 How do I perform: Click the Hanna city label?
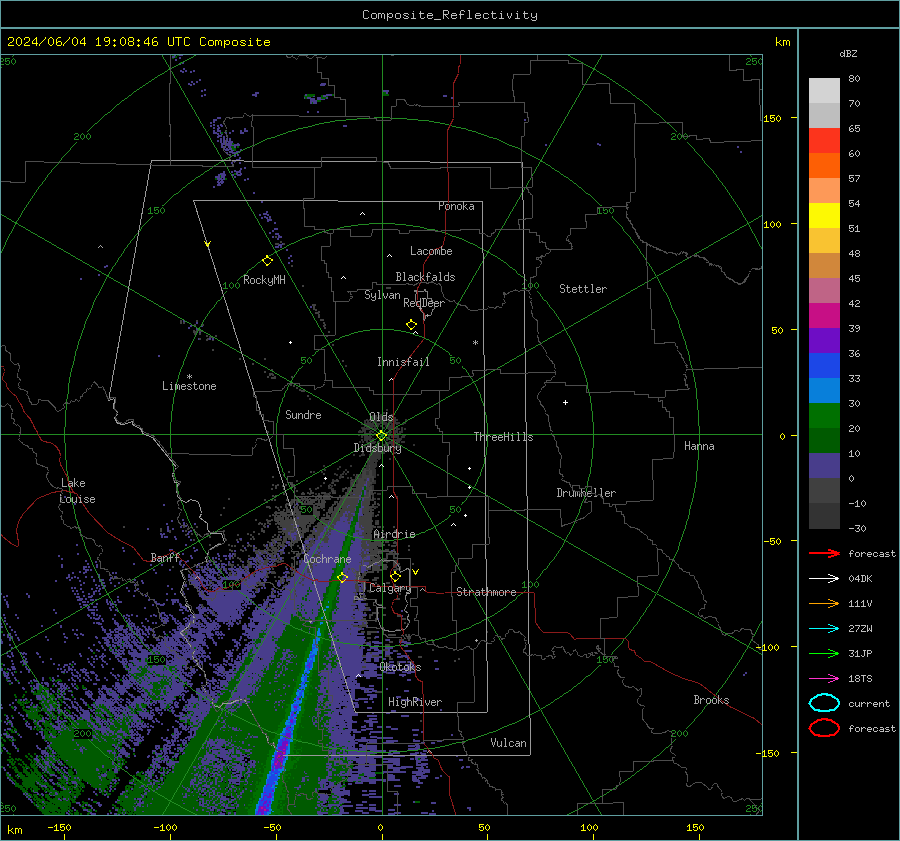(699, 446)
